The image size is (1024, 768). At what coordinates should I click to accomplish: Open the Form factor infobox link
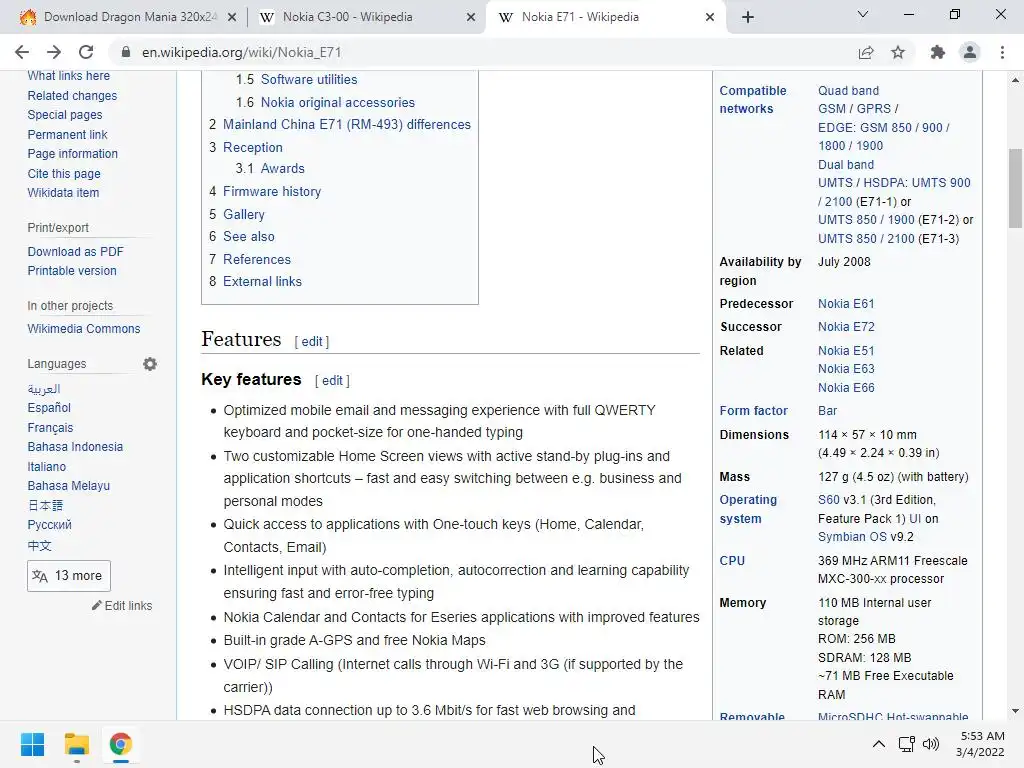(753, 411)
